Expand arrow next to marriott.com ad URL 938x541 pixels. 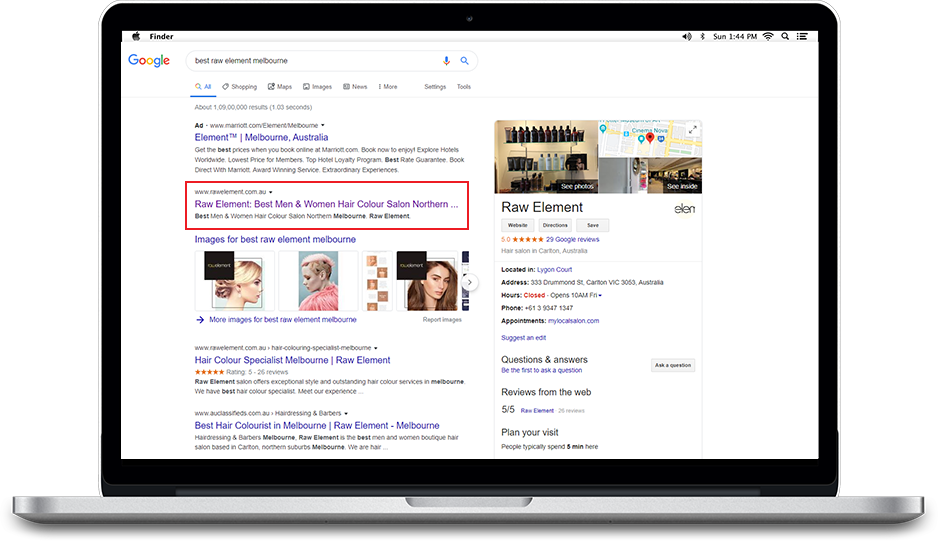click(323, 126)
